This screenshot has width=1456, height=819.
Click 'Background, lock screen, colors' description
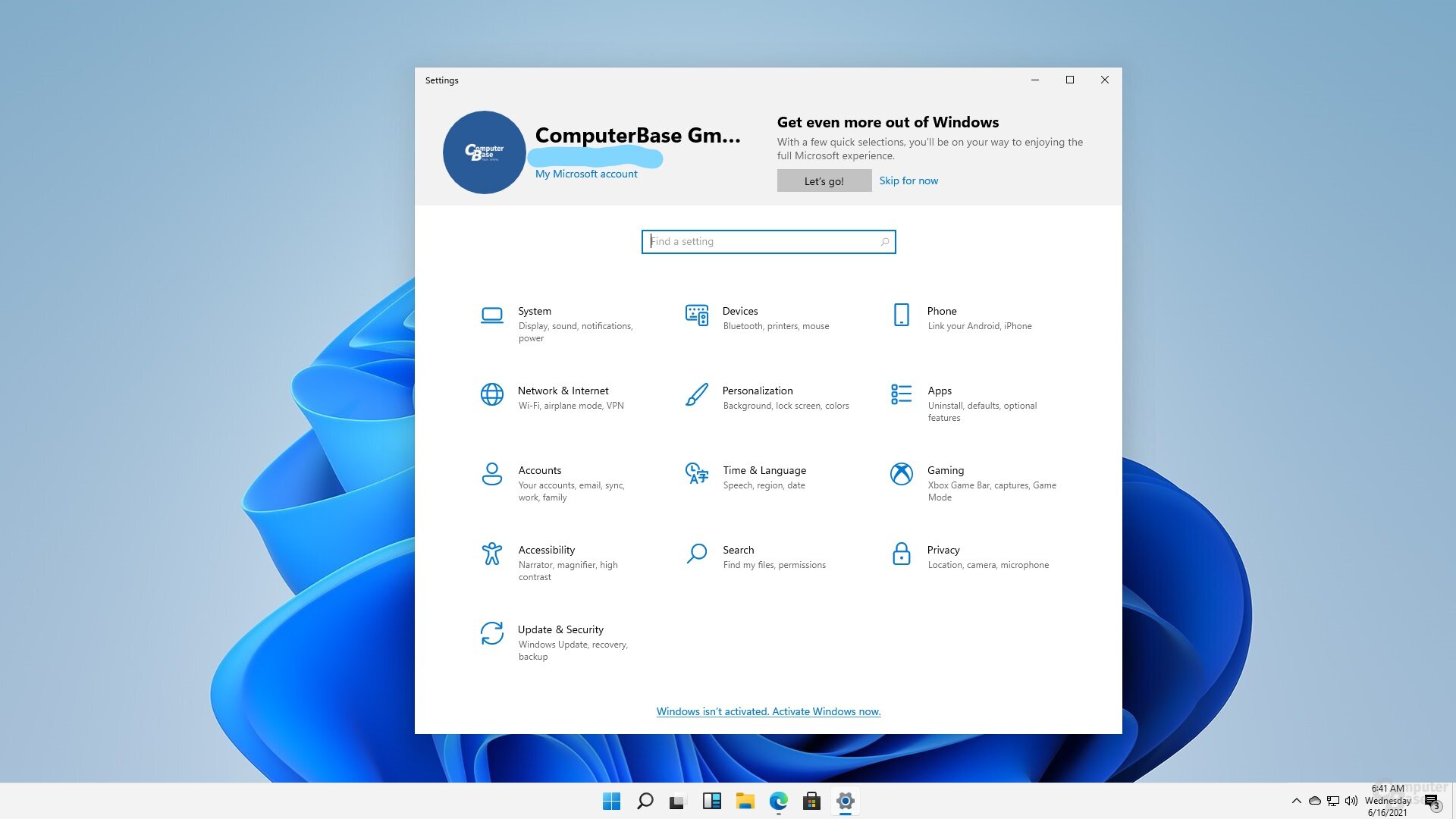[786, 406]
